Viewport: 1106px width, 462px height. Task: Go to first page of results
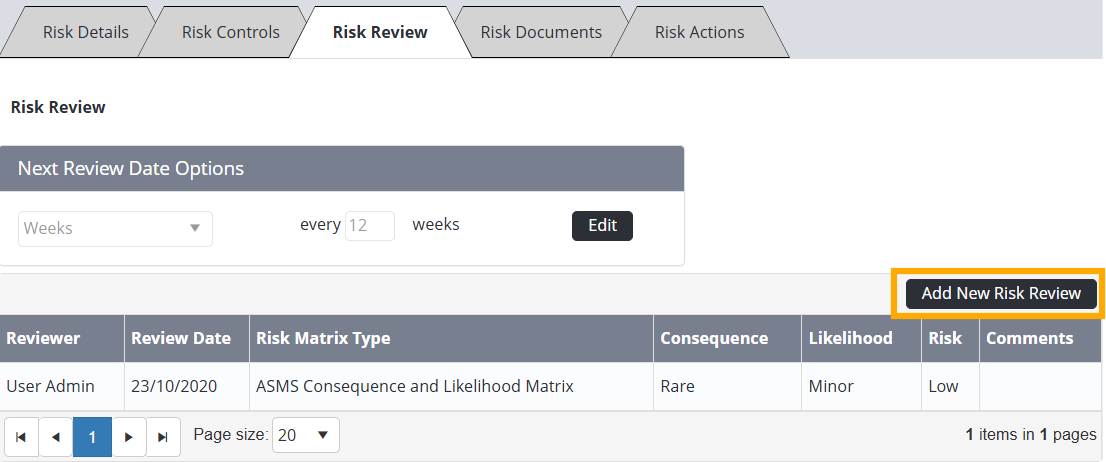20,437
